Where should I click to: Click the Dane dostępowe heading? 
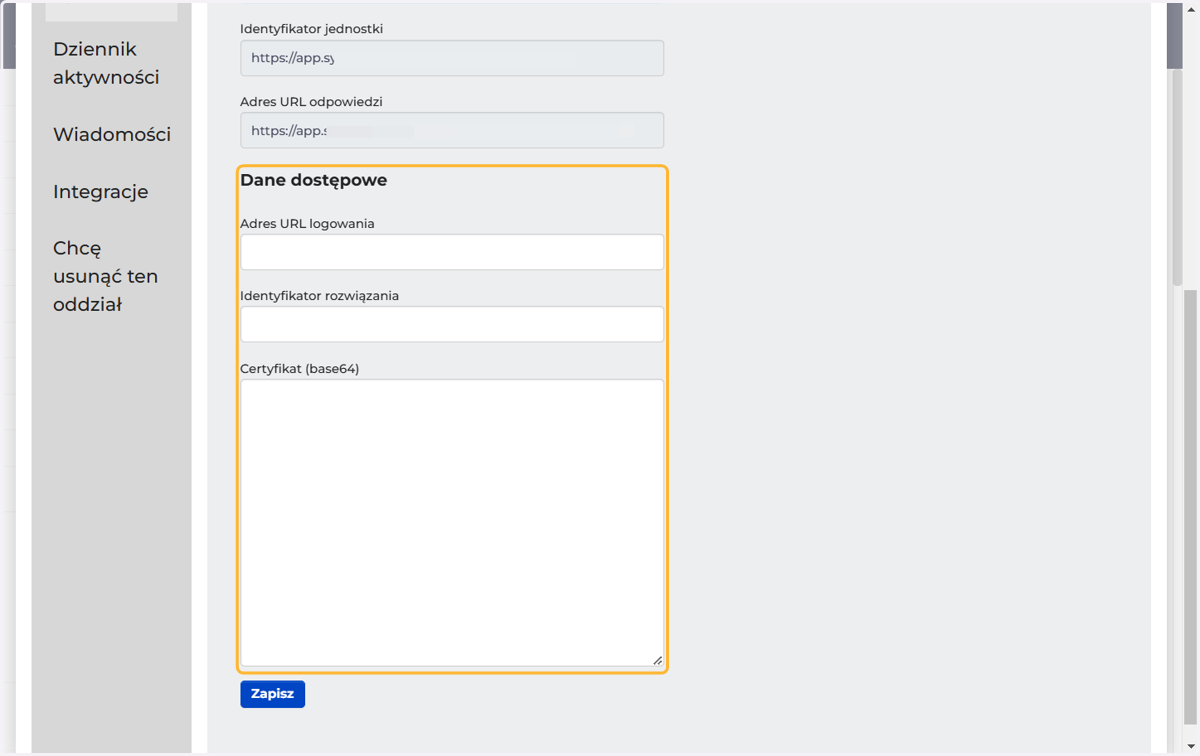313,180
